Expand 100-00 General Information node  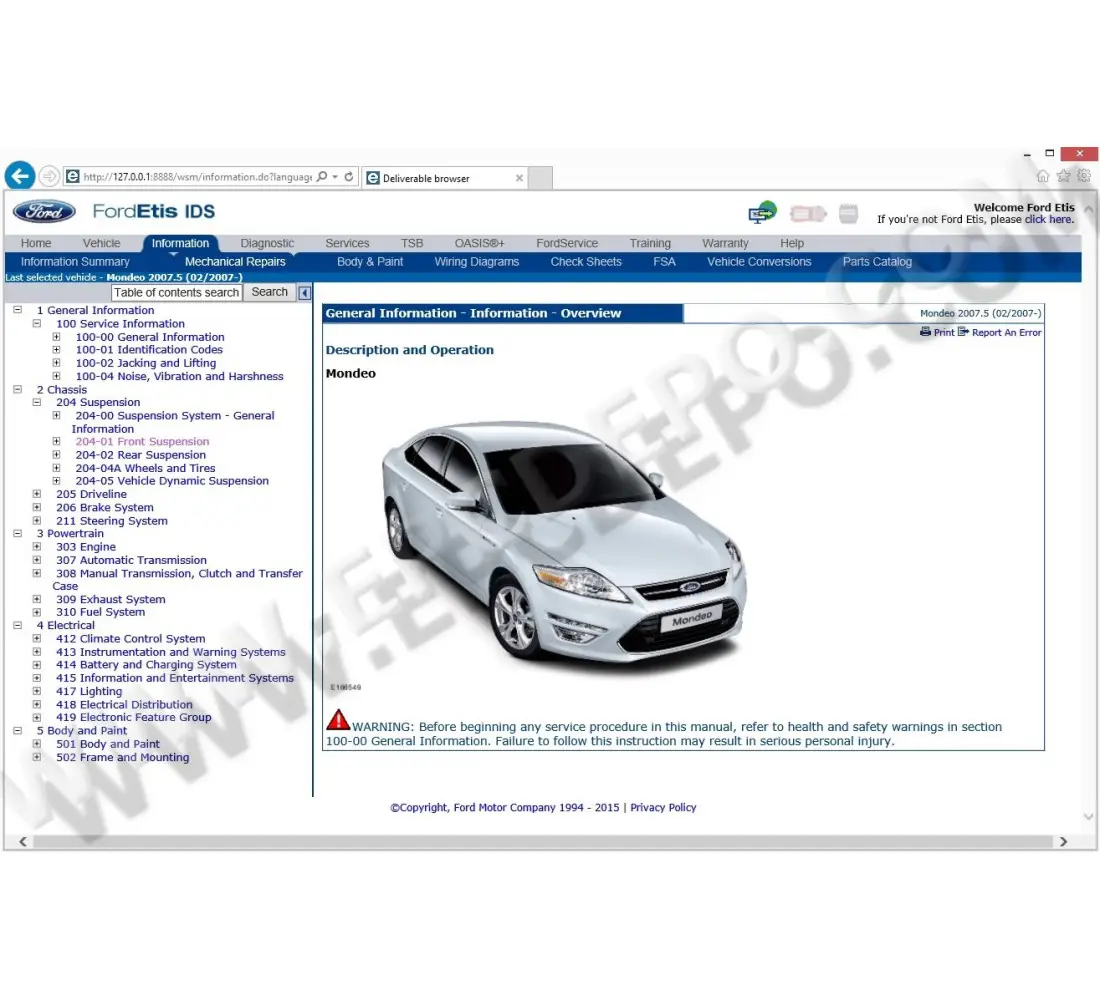(56, 337)
